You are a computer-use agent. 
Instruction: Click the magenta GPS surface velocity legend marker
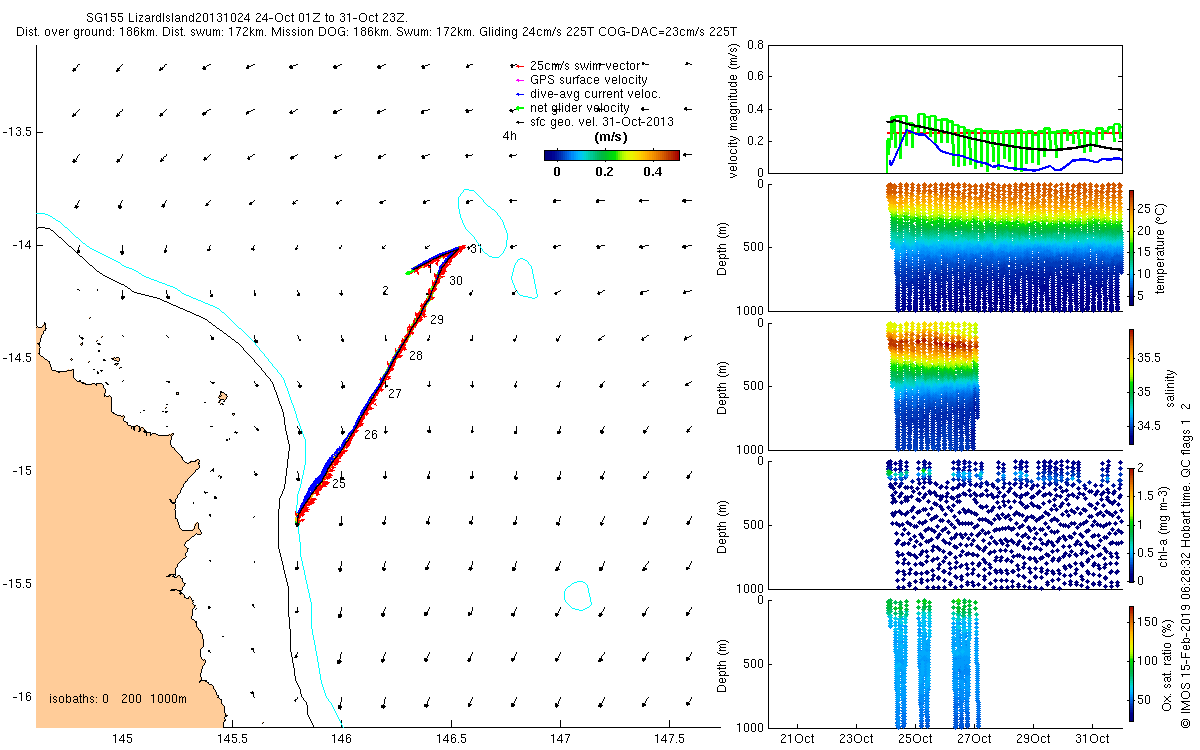pos(518,80)
